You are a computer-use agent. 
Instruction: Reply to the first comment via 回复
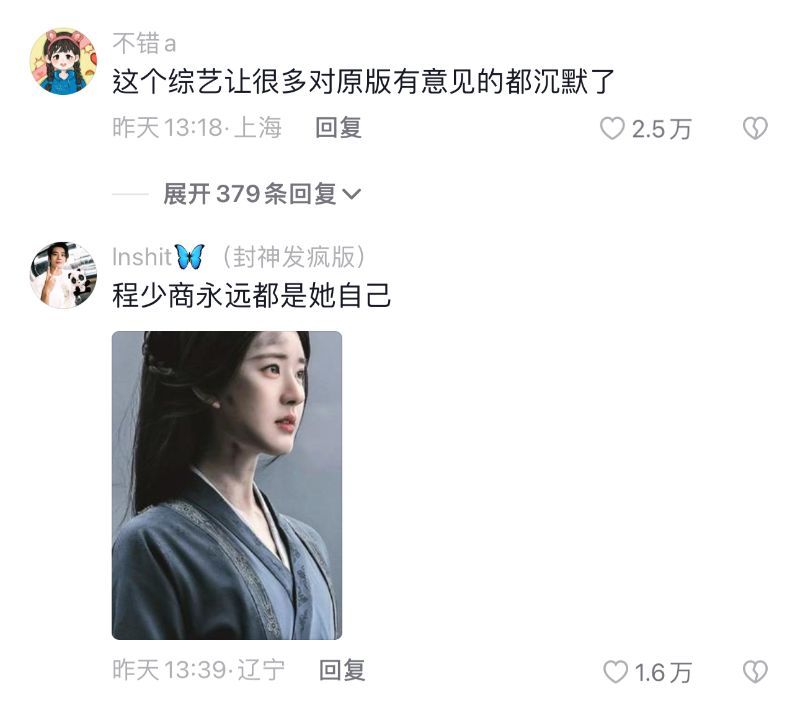[x=339, y=128]
